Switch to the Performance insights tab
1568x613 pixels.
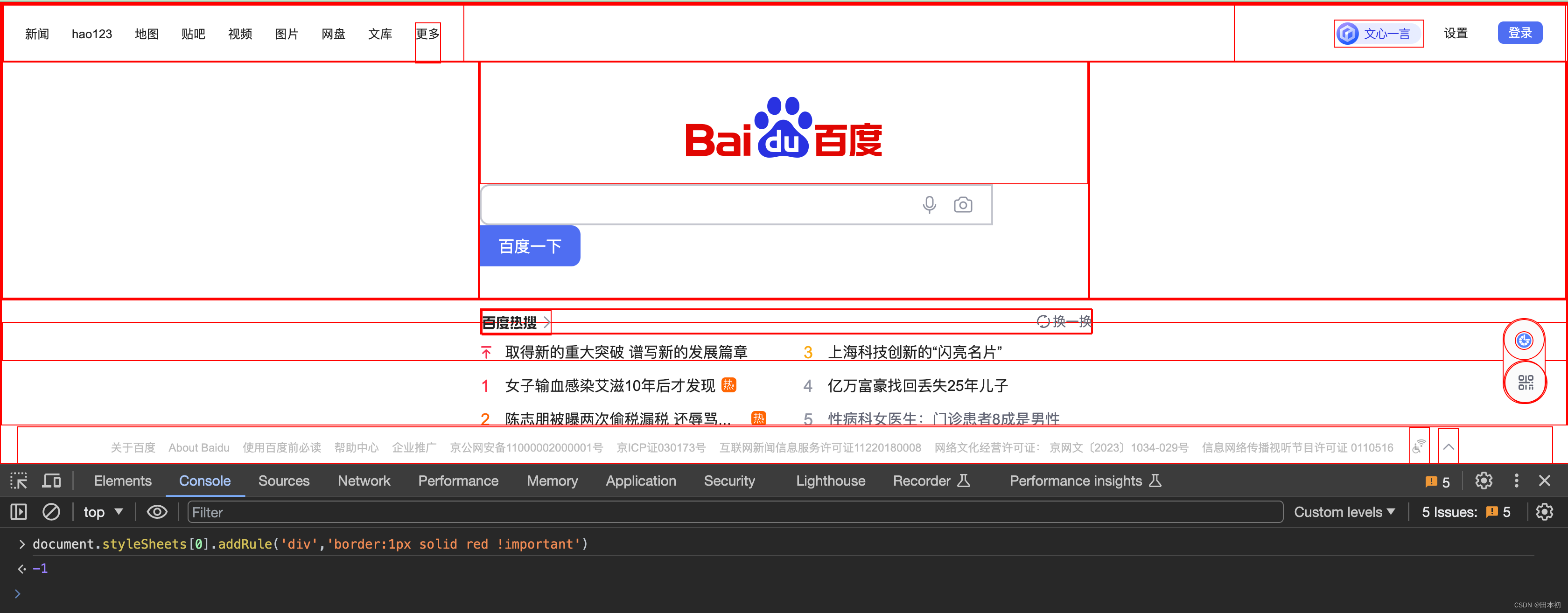click(1085, 481)
